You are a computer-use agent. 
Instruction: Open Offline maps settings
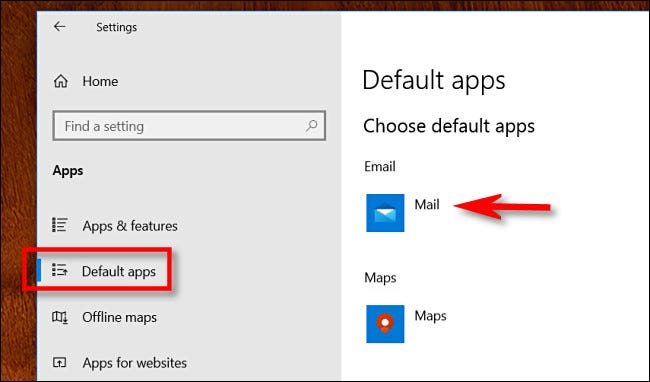[119, 317]
